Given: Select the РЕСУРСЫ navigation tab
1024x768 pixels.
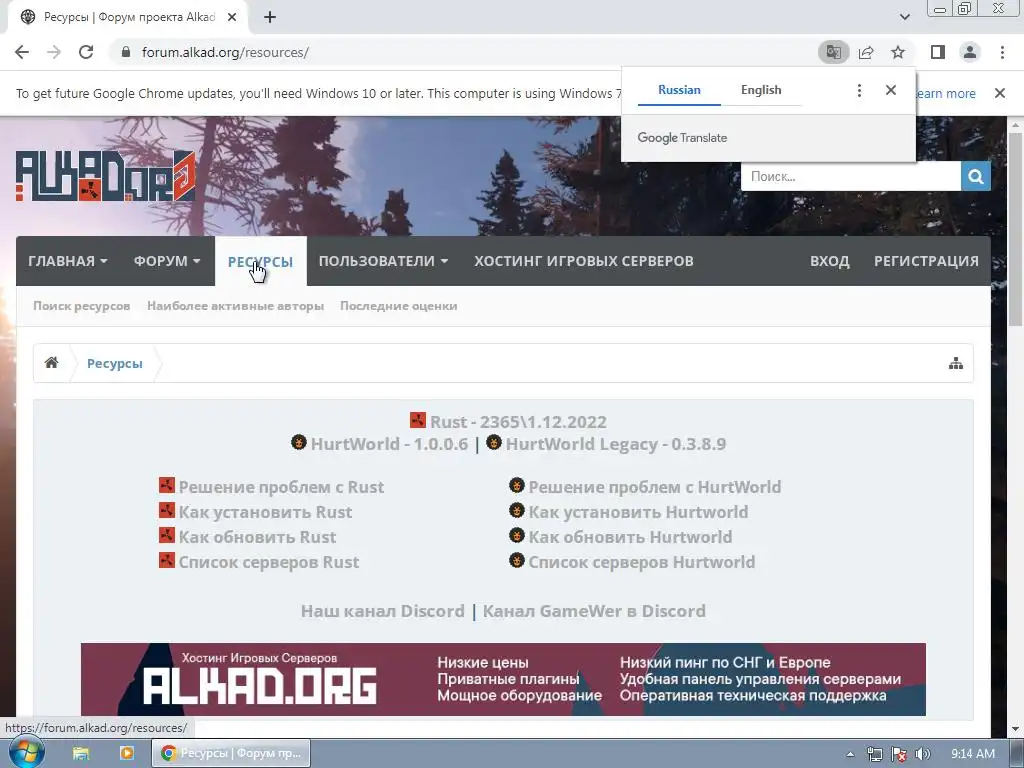Looking at the screenshot, I should tap(260, 261).
